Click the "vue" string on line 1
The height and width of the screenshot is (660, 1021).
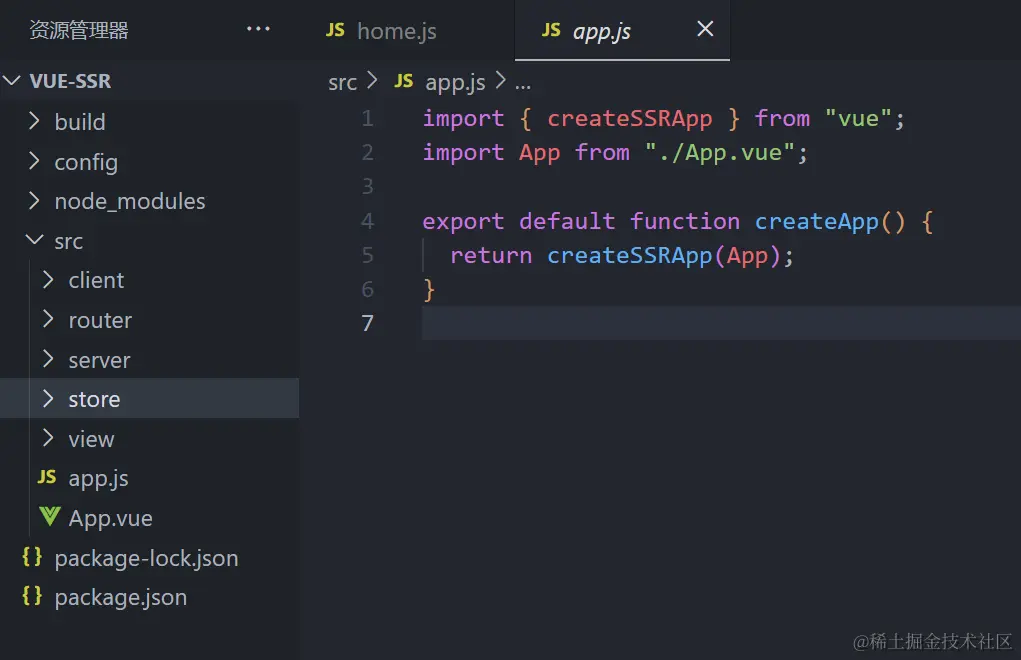click(858, 118)
